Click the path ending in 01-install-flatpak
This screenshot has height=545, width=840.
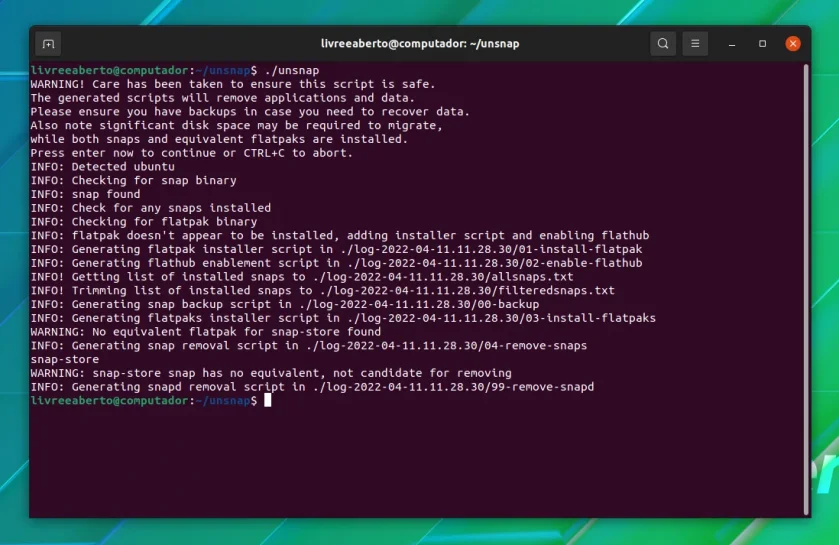[491, 249]
